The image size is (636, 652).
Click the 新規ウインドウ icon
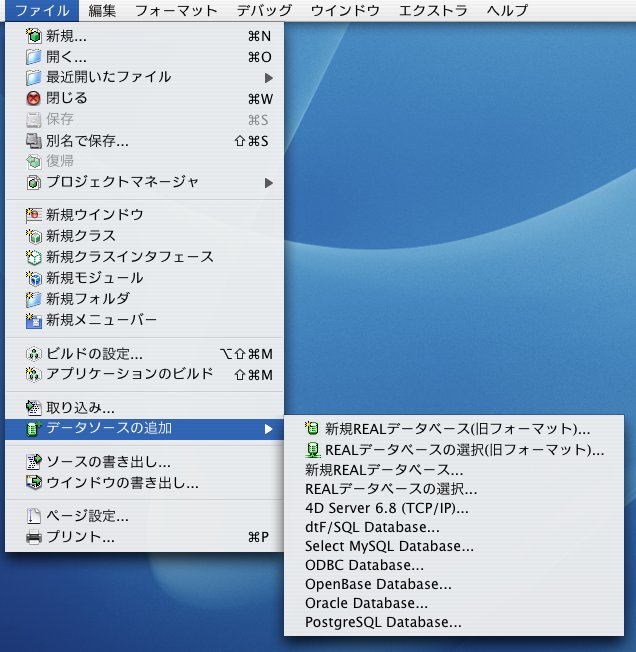[x=34, y=215]
